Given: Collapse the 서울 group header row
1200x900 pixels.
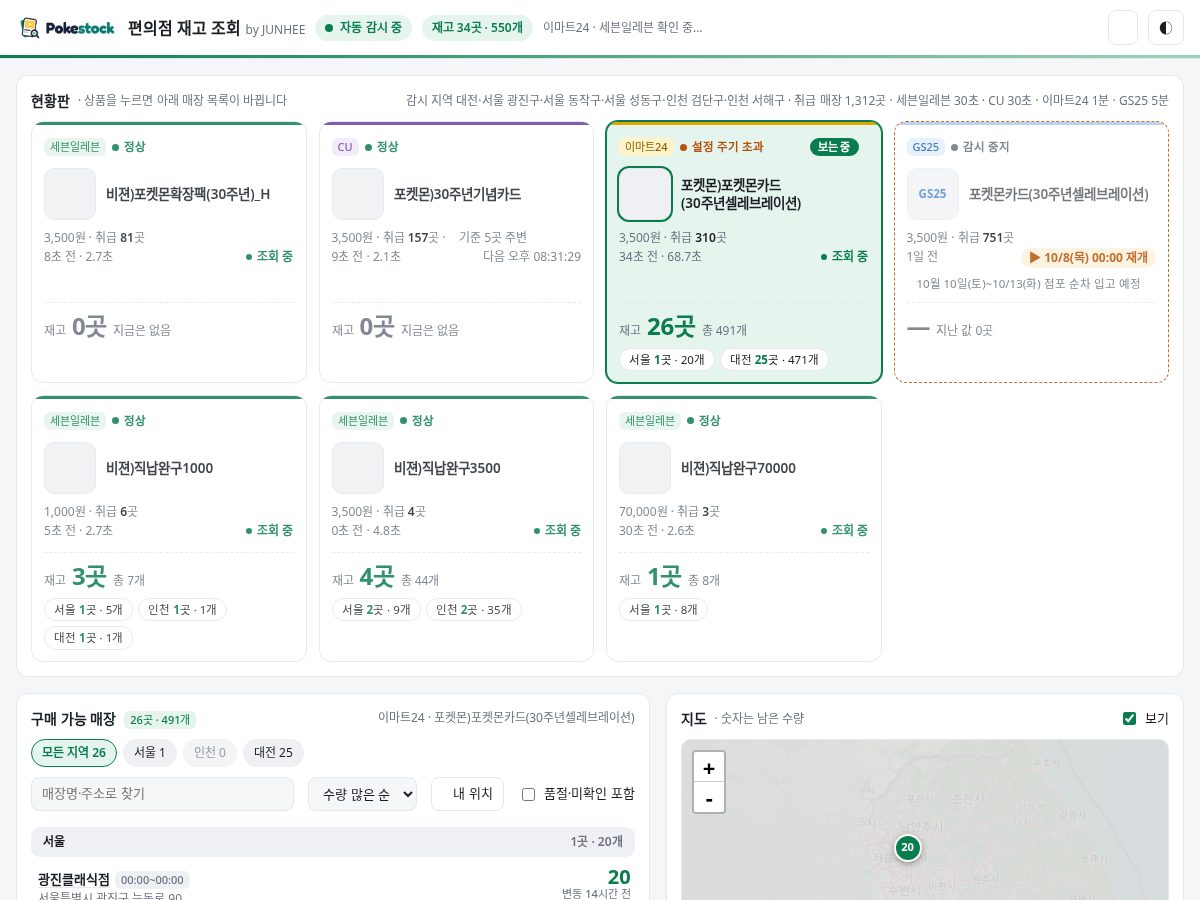Looking at the screenshot, I should point(333,842).
